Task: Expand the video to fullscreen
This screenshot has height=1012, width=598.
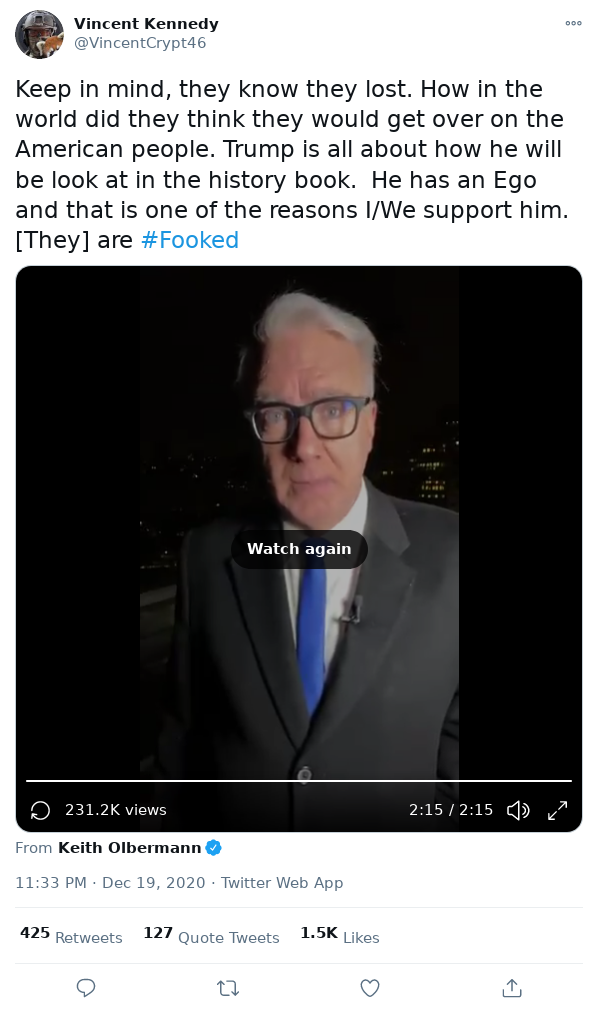Action: tap(557, 810)
